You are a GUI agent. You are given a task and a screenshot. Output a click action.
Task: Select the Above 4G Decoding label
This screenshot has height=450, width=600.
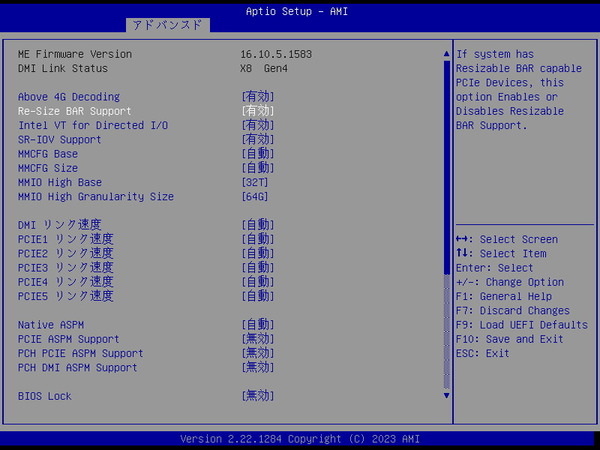[x=69, y=97]
